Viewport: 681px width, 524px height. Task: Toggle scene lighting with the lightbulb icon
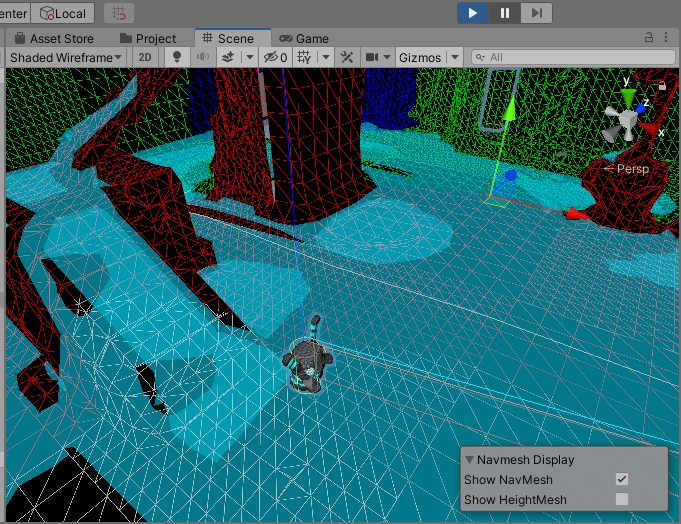(x=177, y=57)
